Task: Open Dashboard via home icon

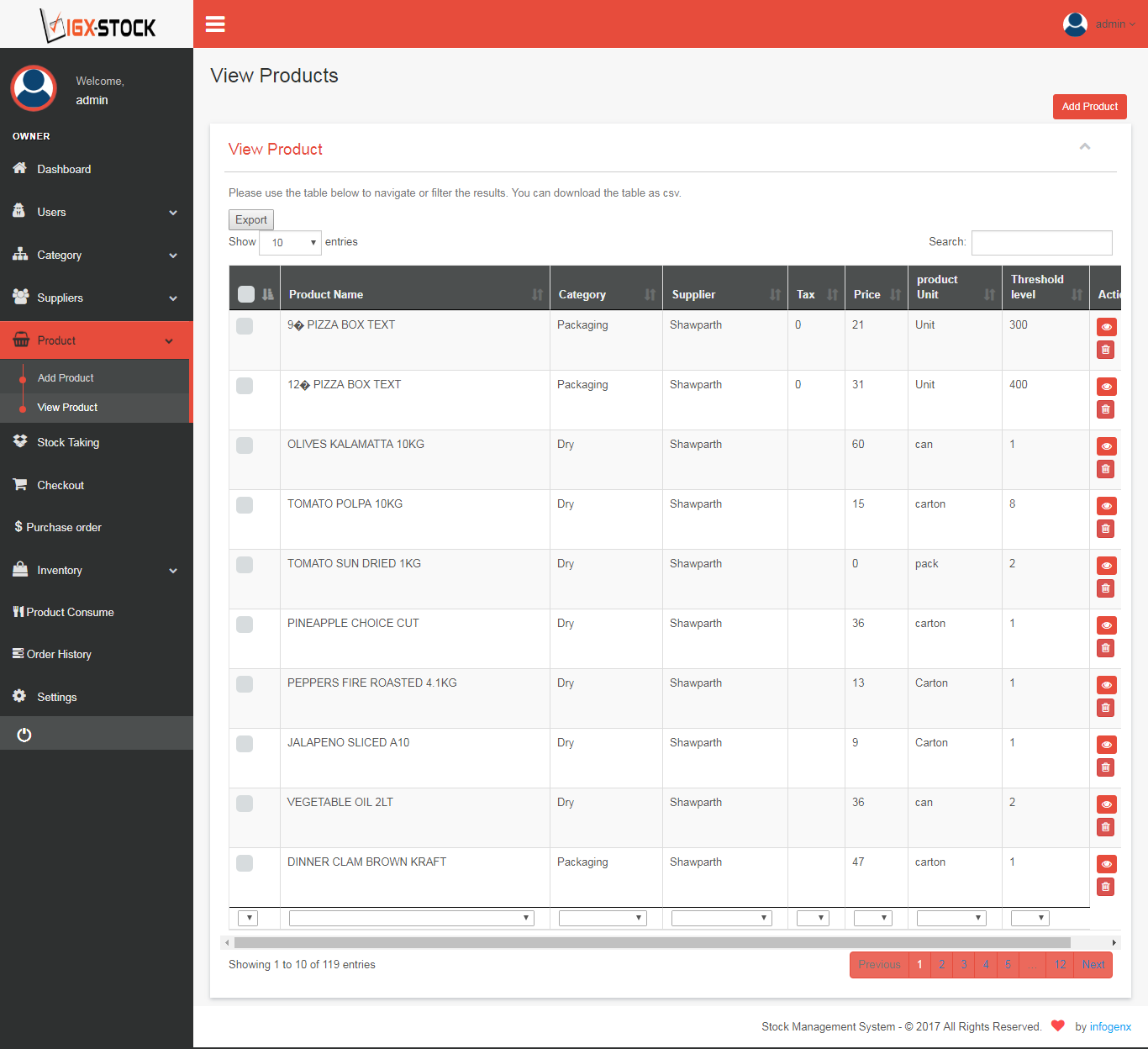Action: 20,168
